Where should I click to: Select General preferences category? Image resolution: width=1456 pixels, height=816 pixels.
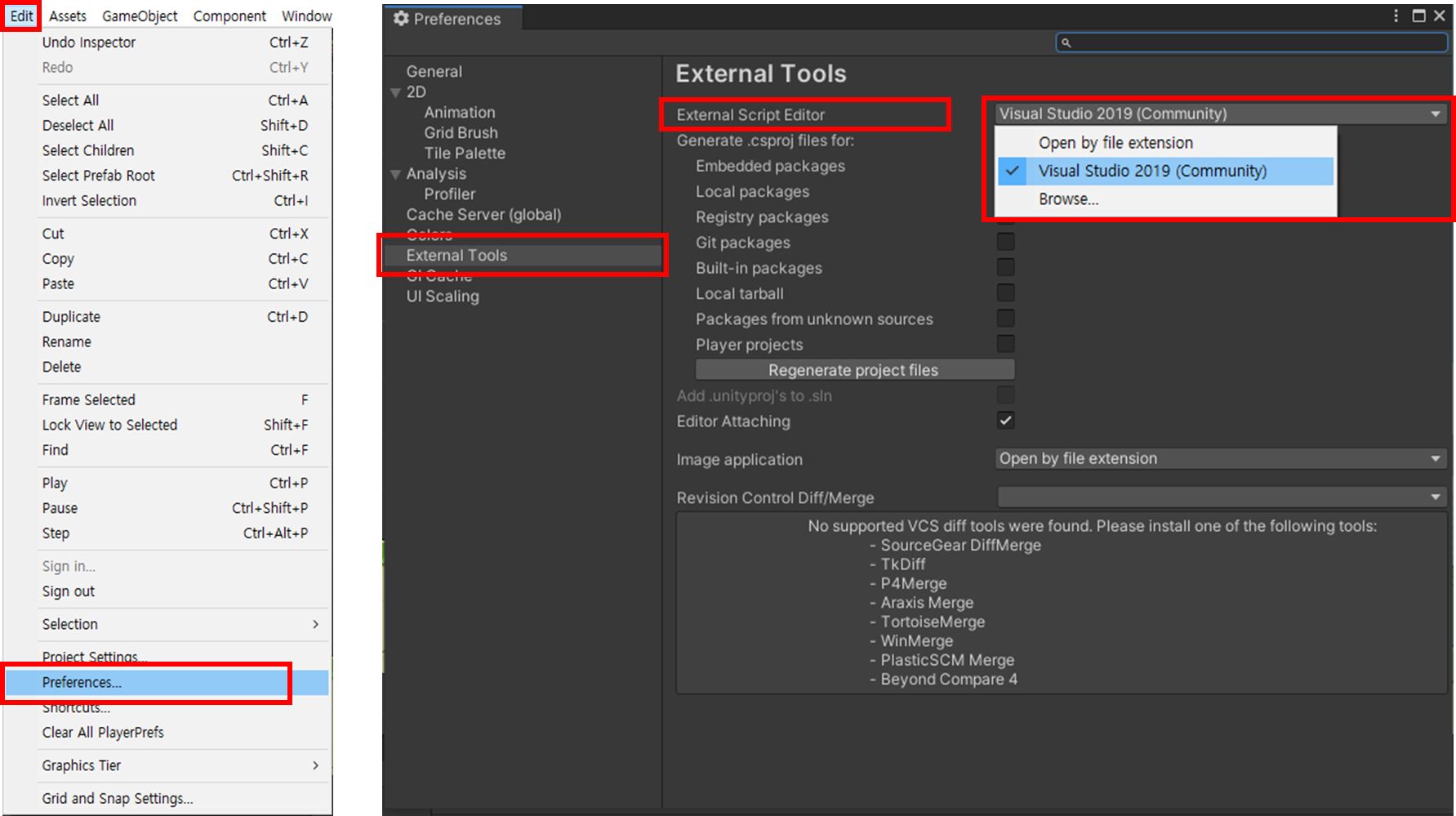[434, 72]
